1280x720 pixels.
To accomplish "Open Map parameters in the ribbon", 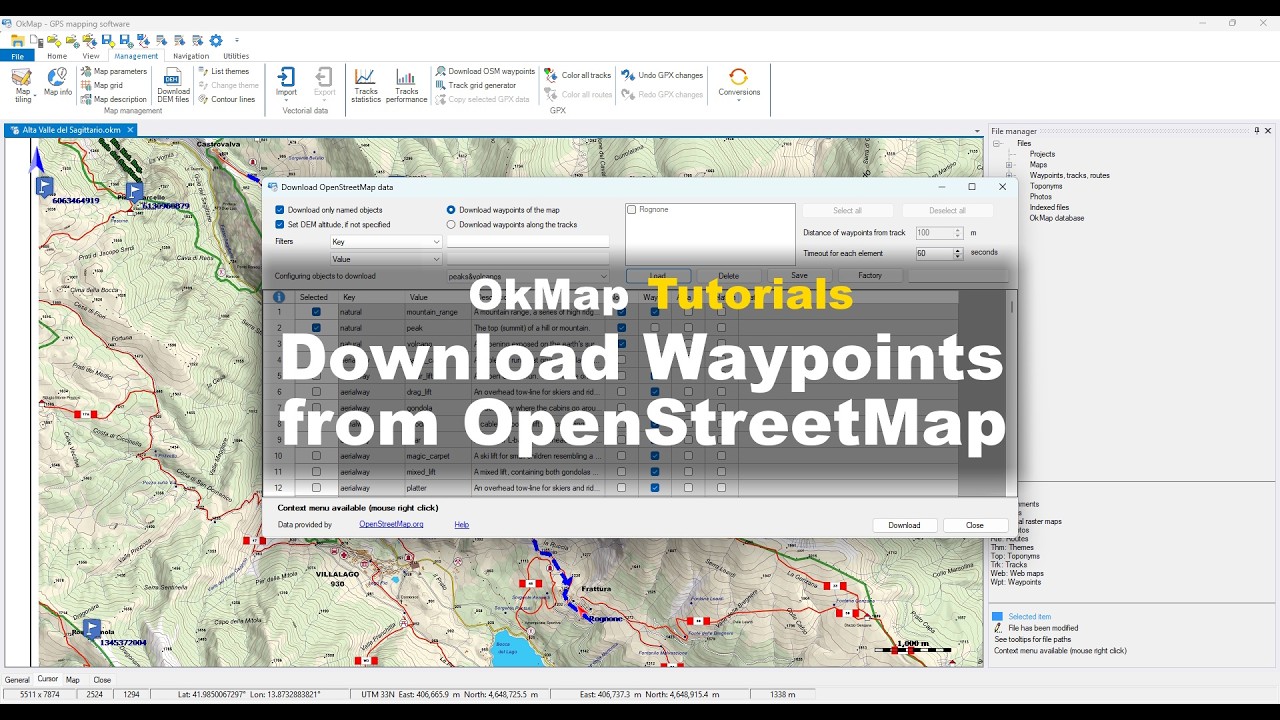I will [114, 71].
